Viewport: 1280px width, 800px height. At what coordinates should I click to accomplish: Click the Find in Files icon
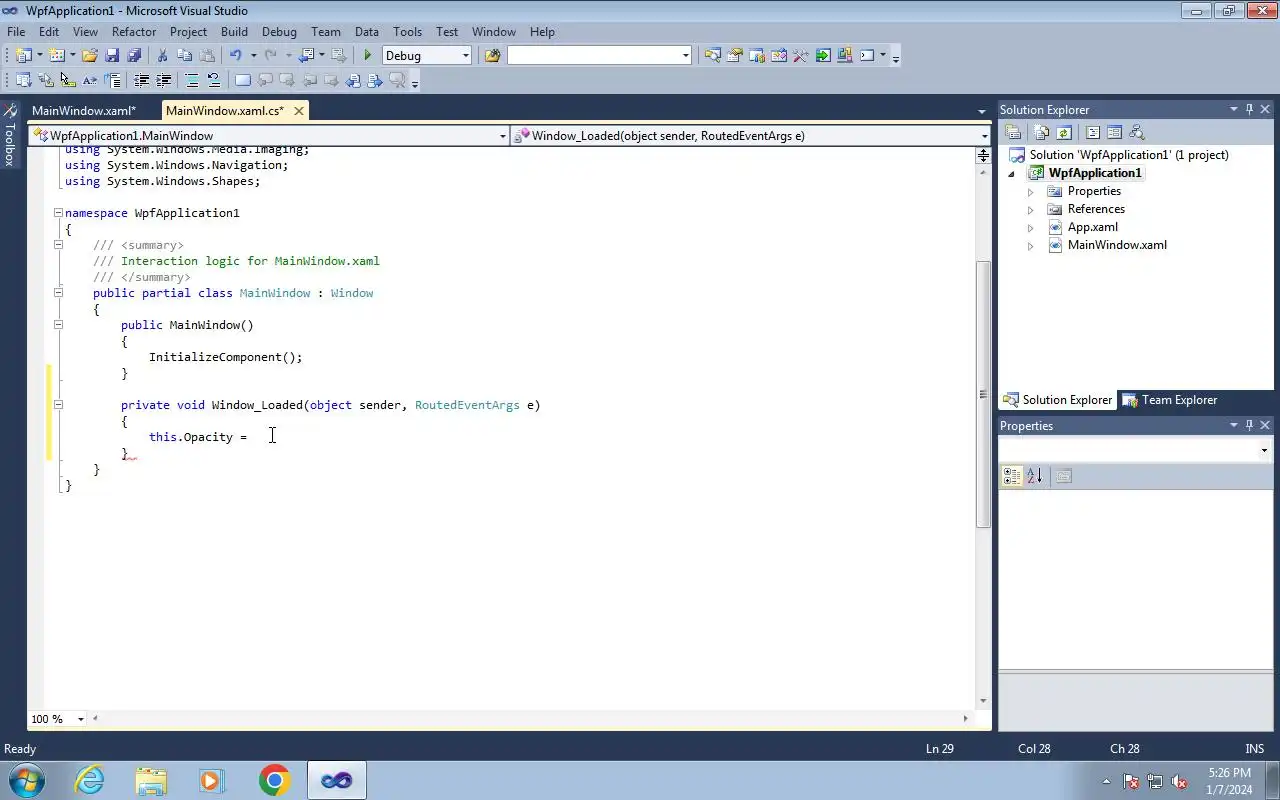[492, 56]
